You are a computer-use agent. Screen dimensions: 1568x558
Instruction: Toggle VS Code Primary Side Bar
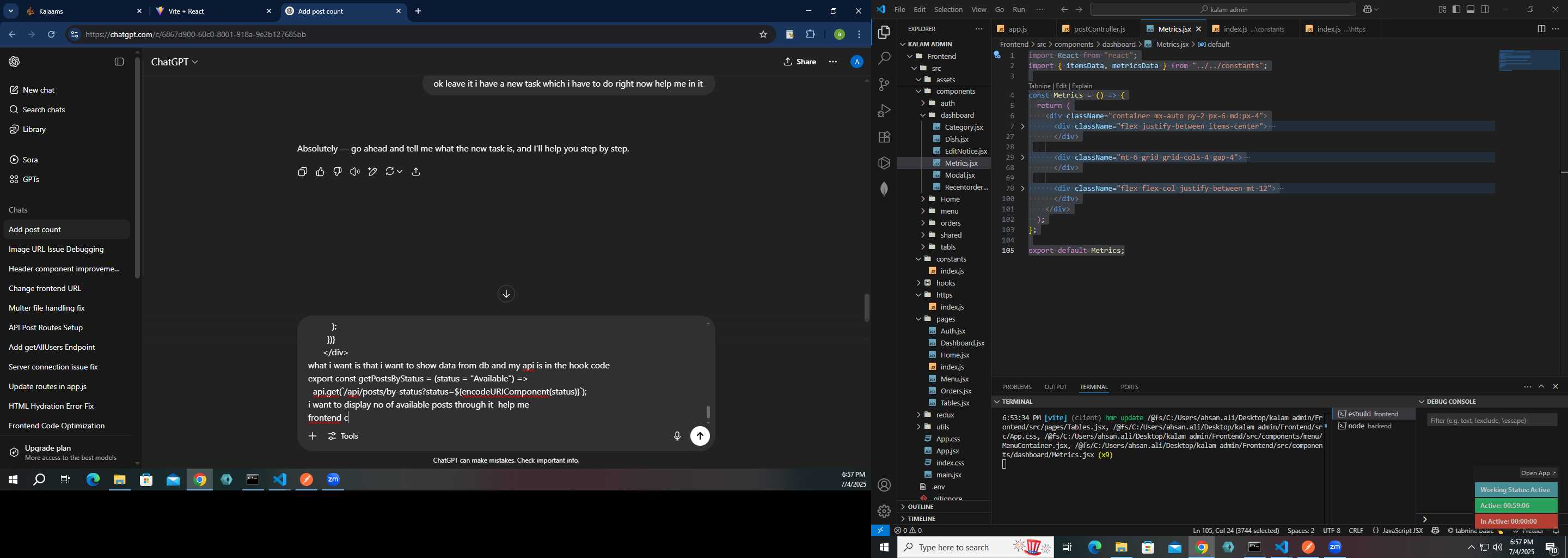1456,9
